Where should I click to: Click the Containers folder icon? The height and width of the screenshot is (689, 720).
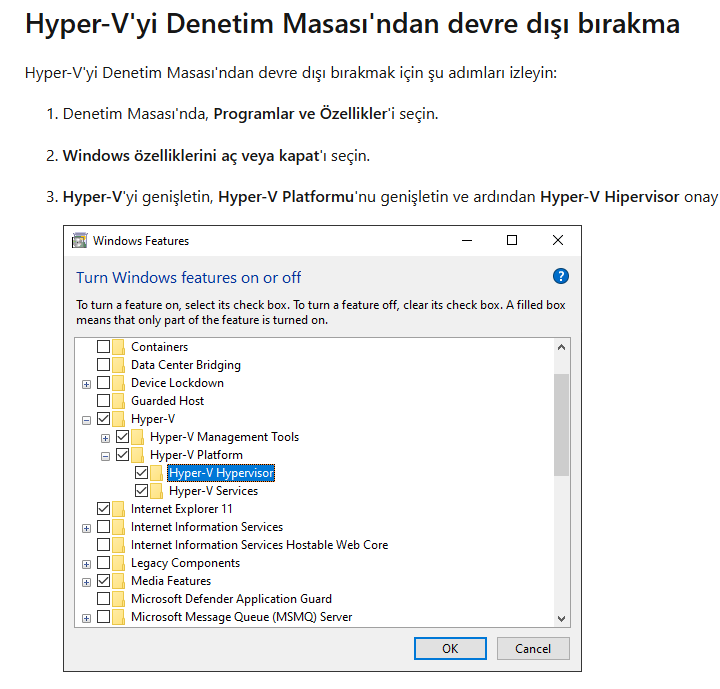tap(118, 346)
